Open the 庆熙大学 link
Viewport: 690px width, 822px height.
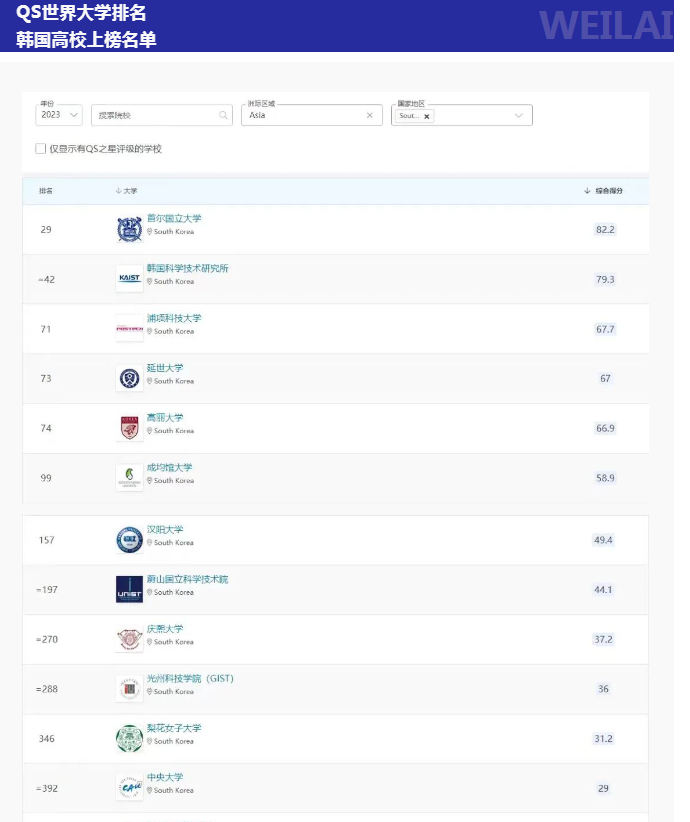point(165,629)
